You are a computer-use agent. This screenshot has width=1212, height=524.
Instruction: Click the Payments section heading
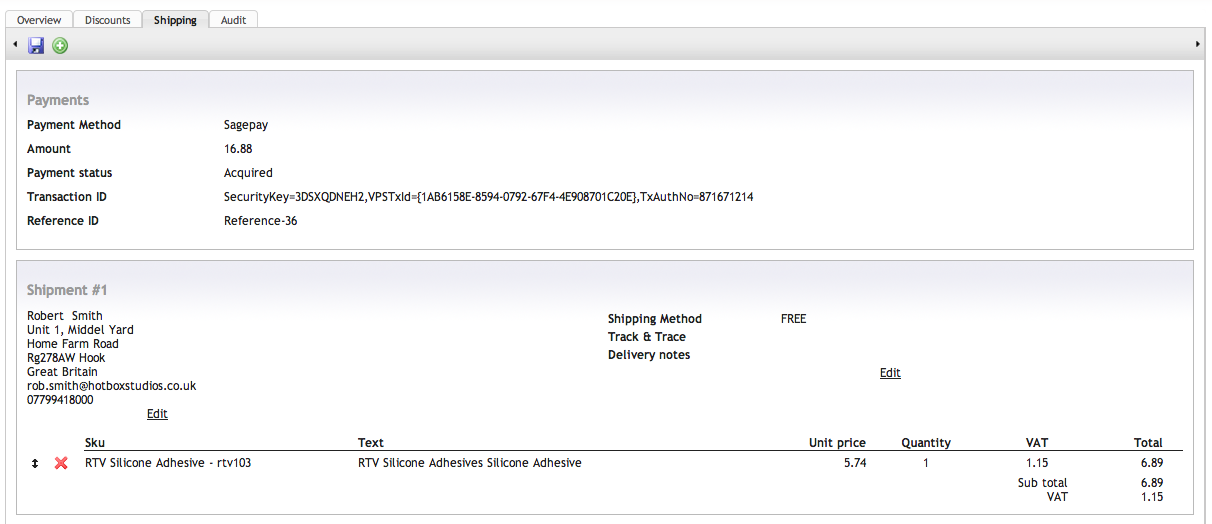click(x=58, y=100)
